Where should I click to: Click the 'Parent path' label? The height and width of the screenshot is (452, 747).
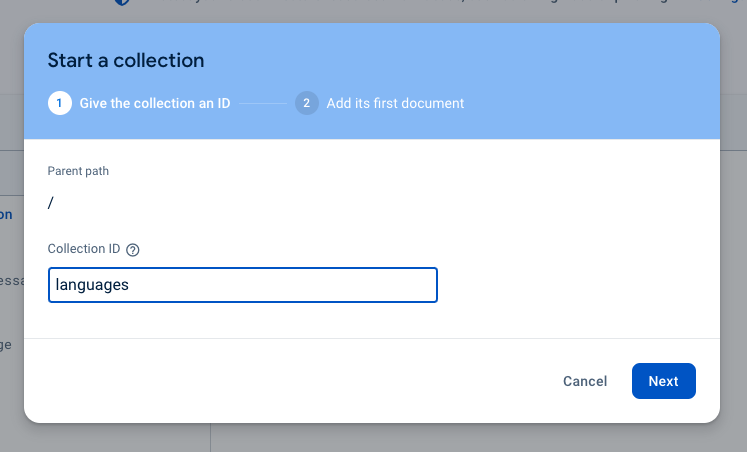pos(79,171)
